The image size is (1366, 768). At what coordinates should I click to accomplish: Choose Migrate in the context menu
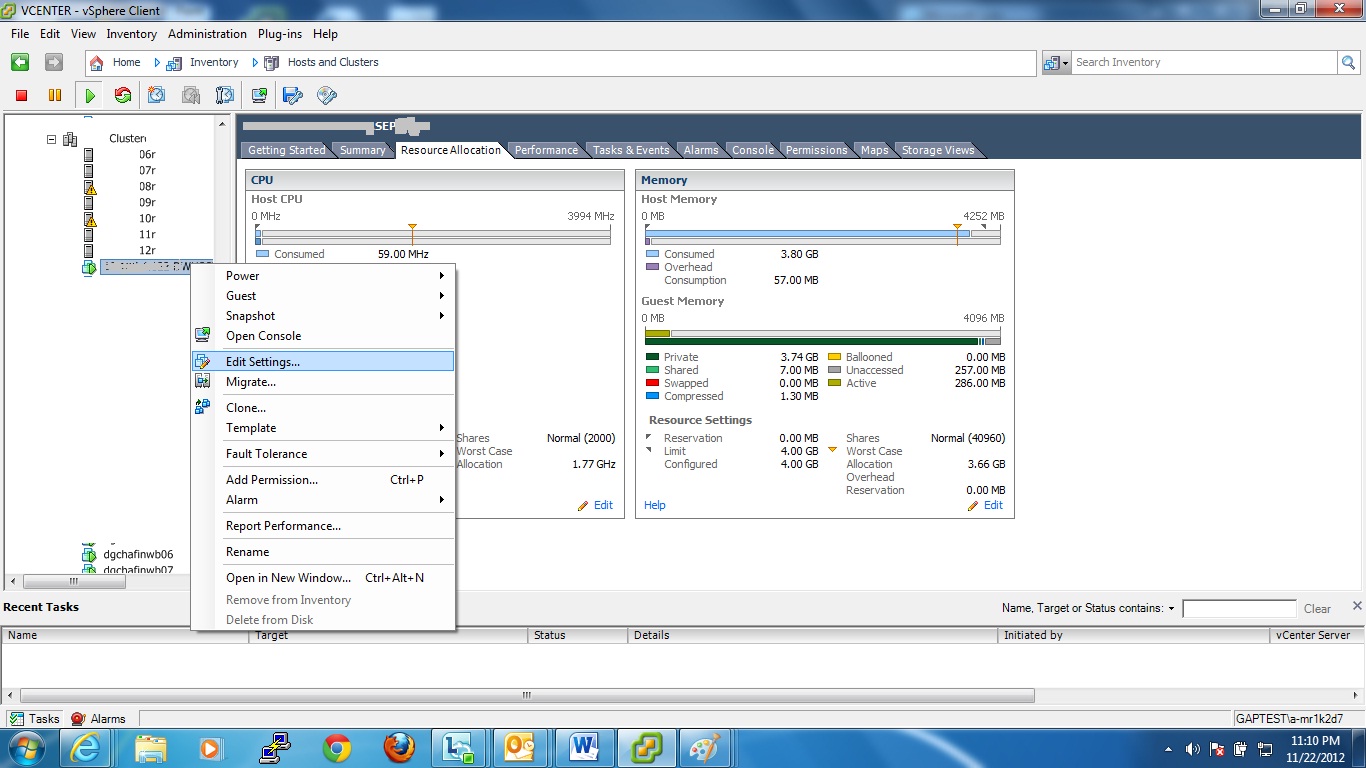tap(323, 382)
